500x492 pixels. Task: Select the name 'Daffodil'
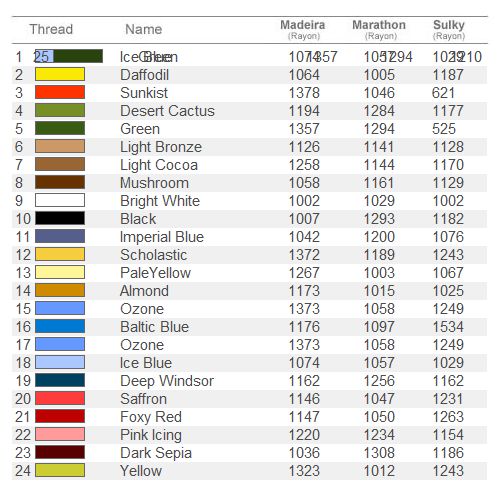(x=144, y=75)
